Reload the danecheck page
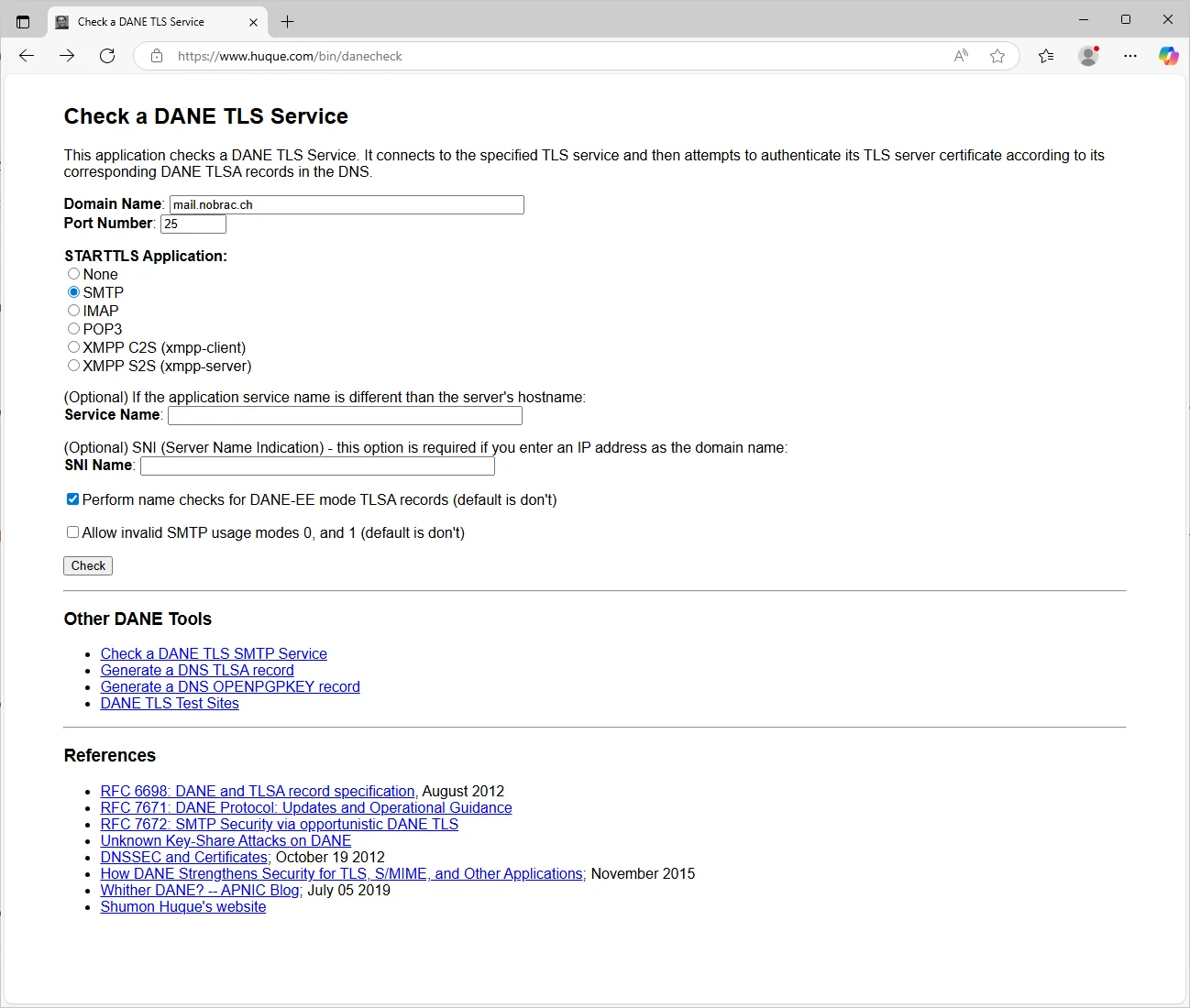 (107, 56)
